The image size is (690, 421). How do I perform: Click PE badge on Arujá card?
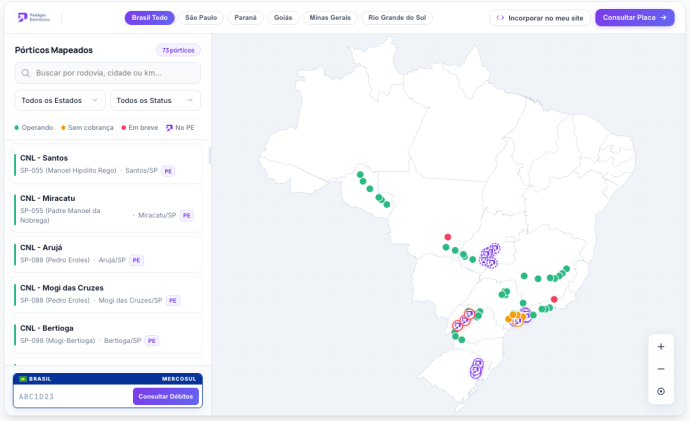point(136,260)
